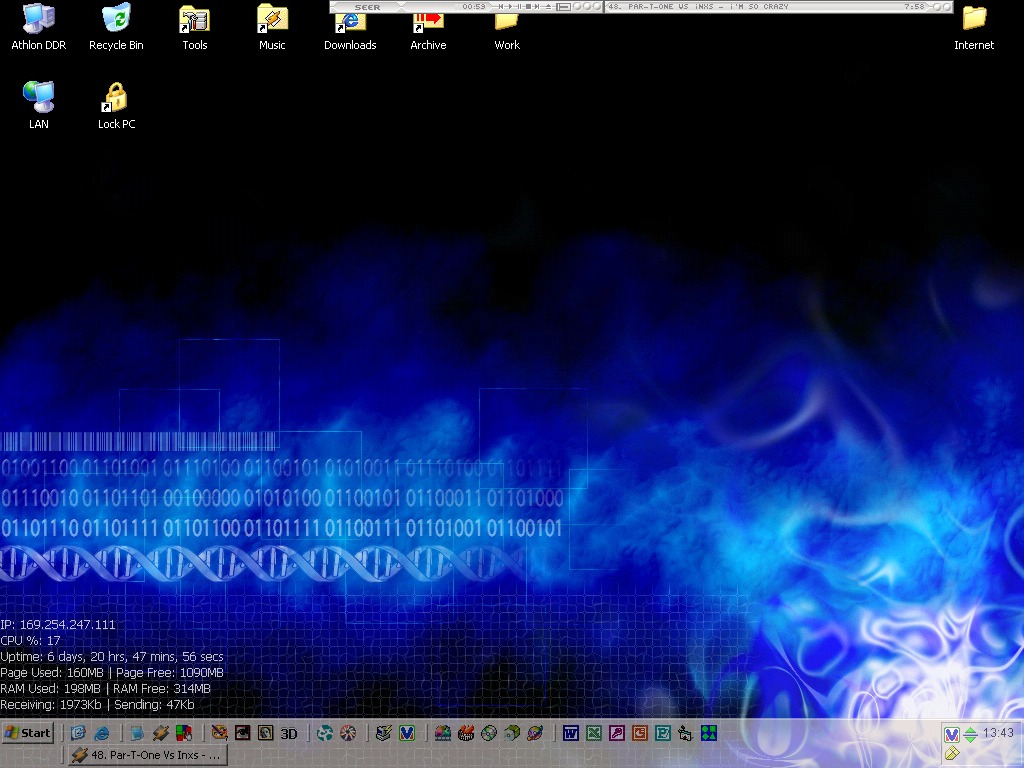Select the Par-T-One Vs Inxs taskbar button
The image size is (1024, 768).
[x=147, y=755]
